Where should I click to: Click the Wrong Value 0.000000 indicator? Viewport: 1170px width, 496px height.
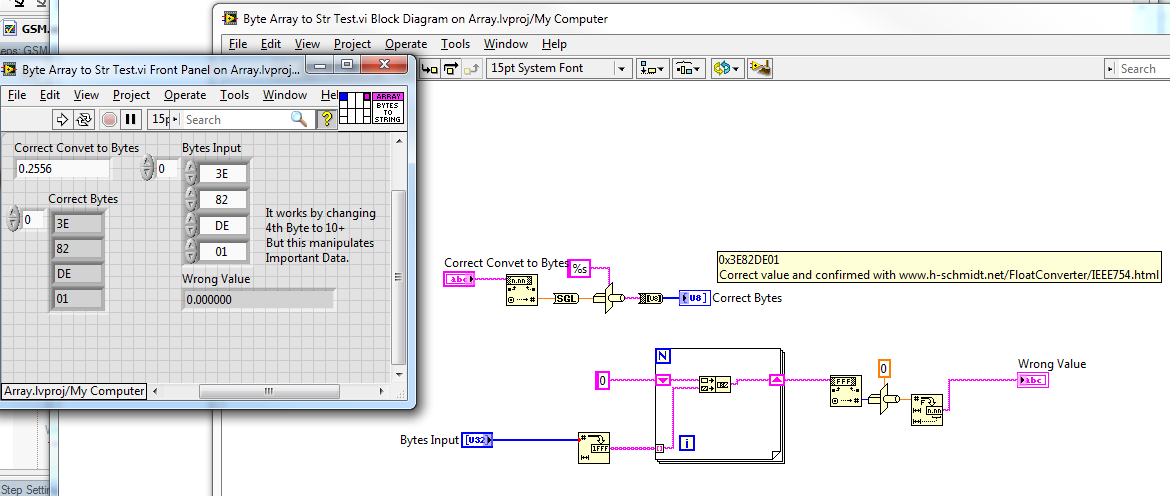[257, 298]
